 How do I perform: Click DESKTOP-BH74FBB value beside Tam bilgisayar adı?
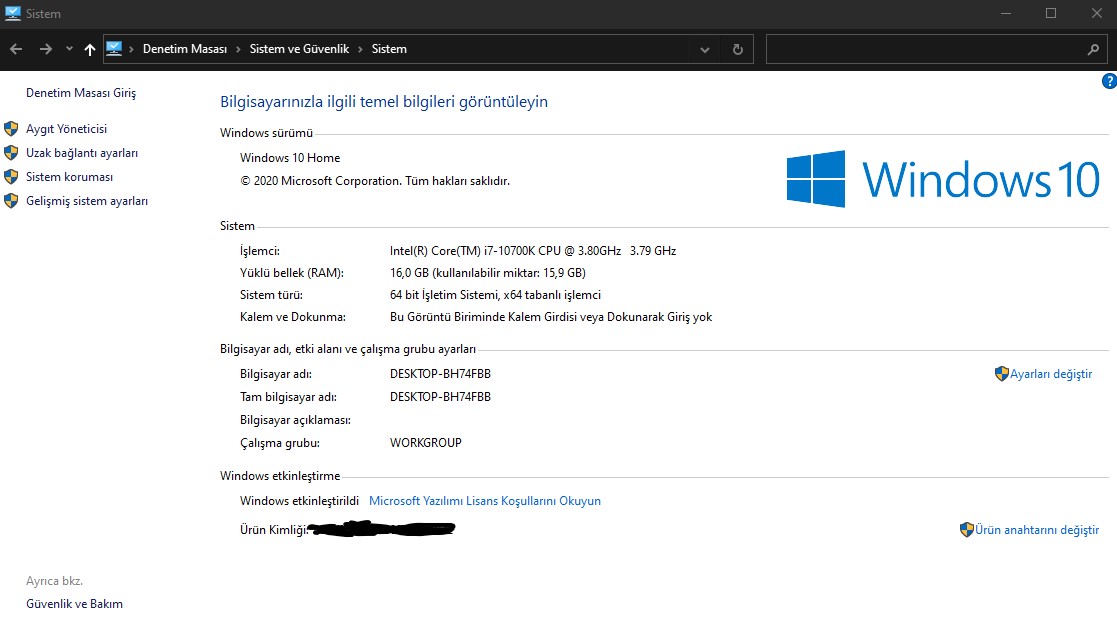[440, 397]
